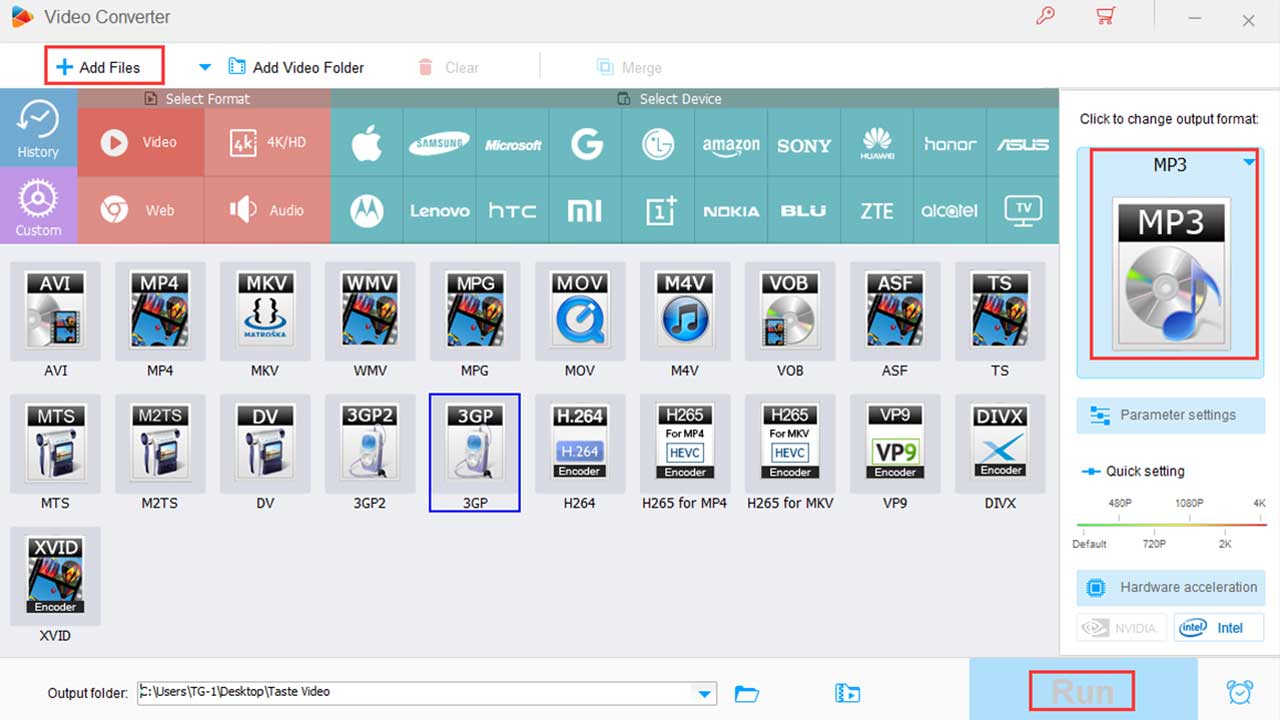Screen dimensions: 1280x720
Task: Expand the output folder path dropdown
Action: (x=705, y=693)
